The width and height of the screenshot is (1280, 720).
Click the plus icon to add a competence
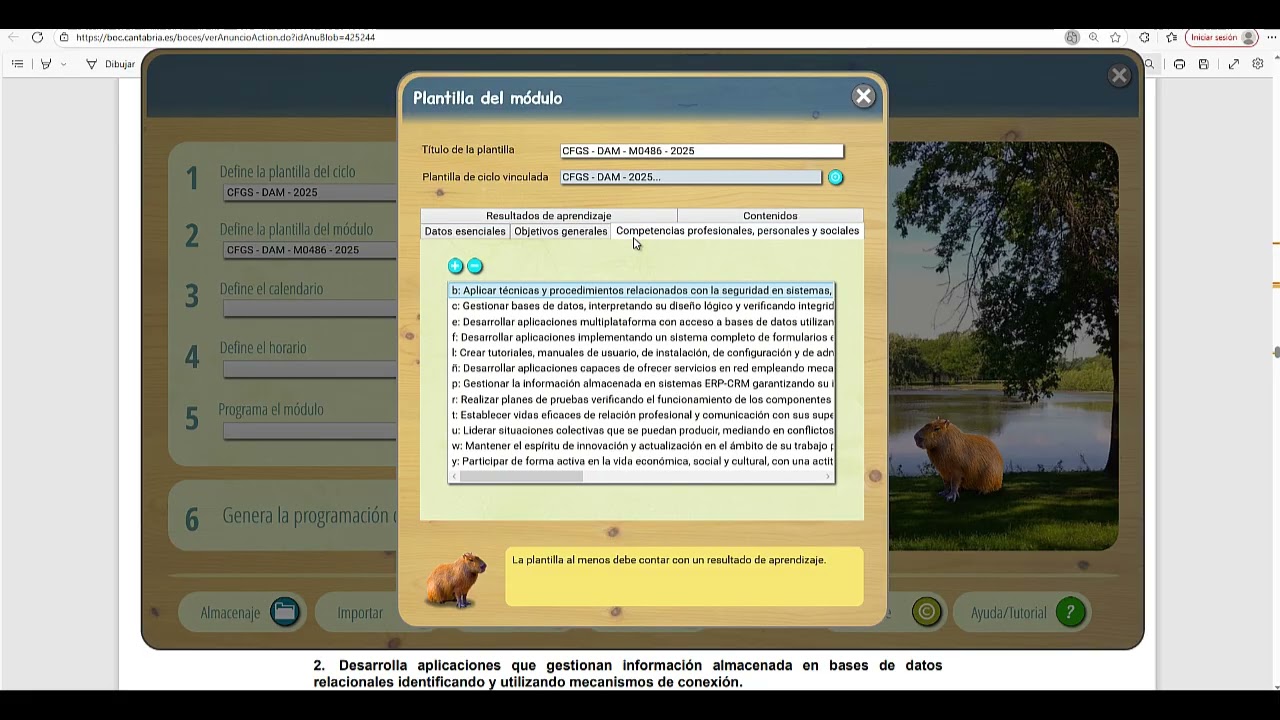(455, 266)
